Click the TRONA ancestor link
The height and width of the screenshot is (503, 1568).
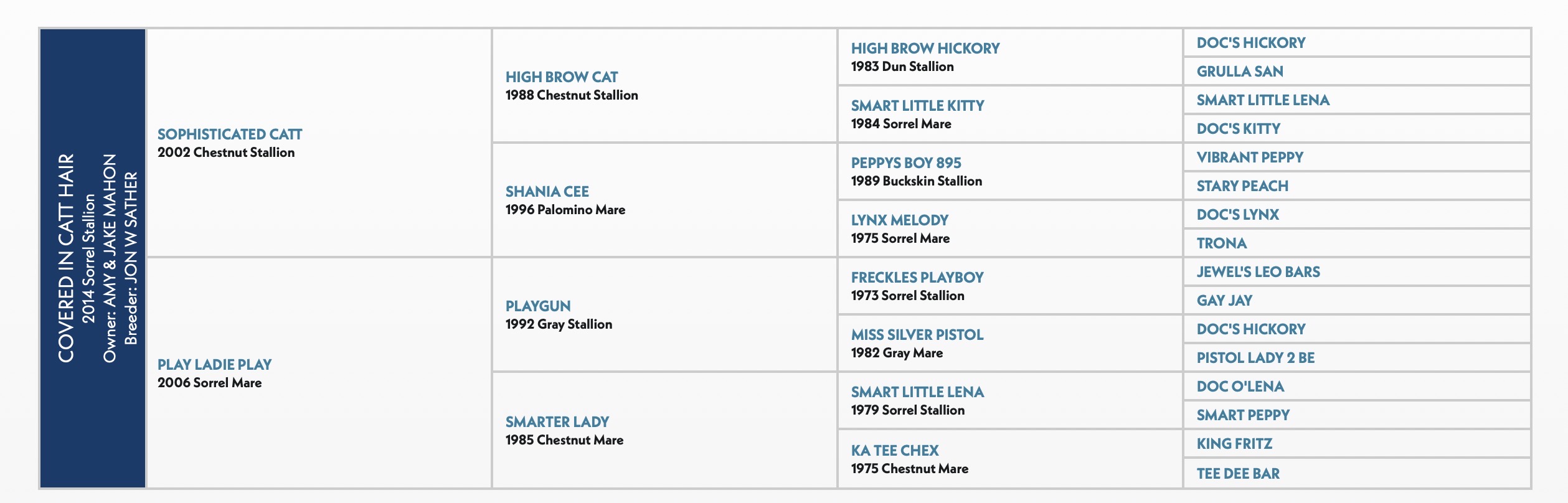click(1222, 243)
